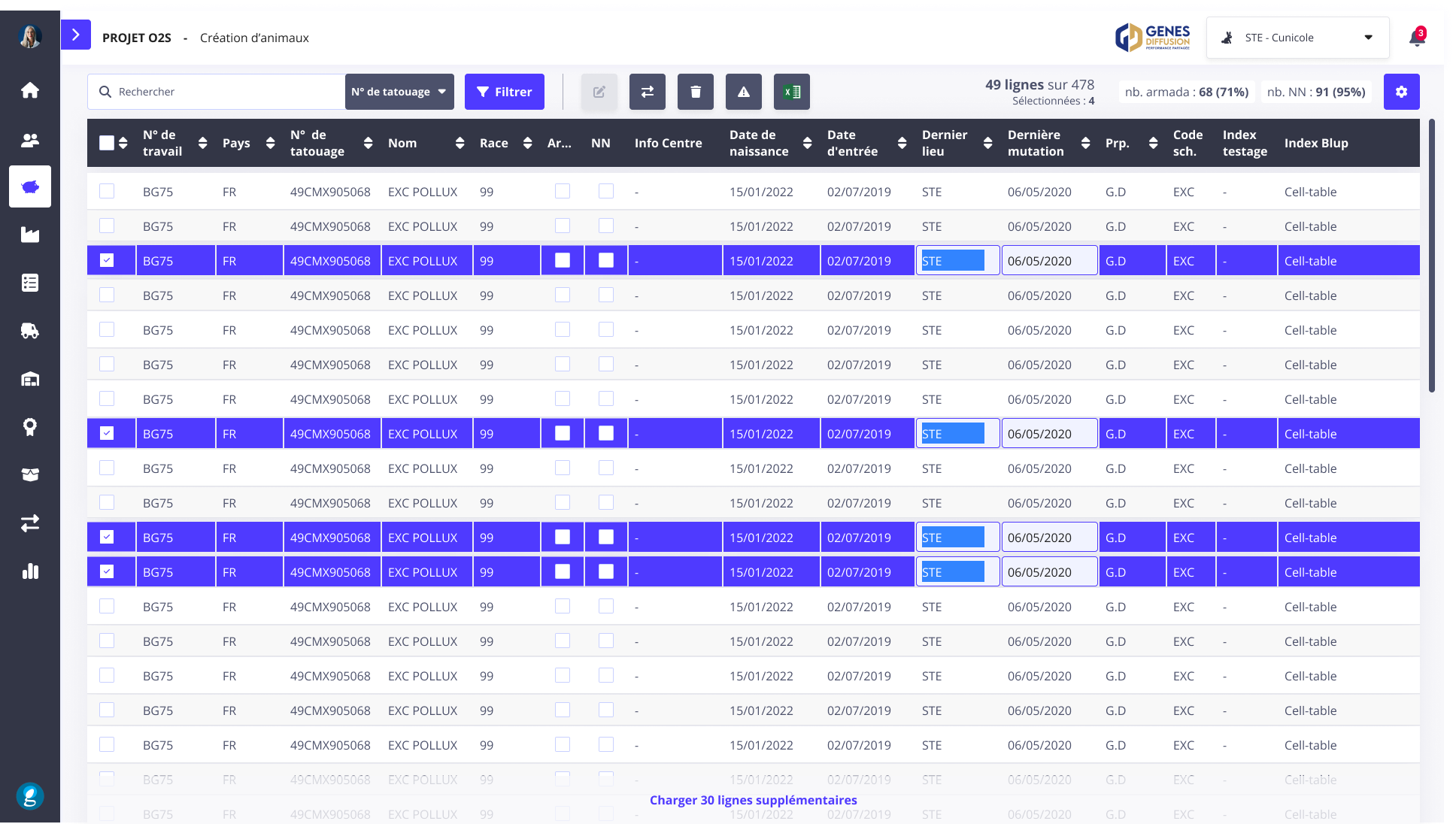This screenshot has width=1456, height=824.
Task: Open the bar chart statistics sidebar icon
Action: pos(30,571)
